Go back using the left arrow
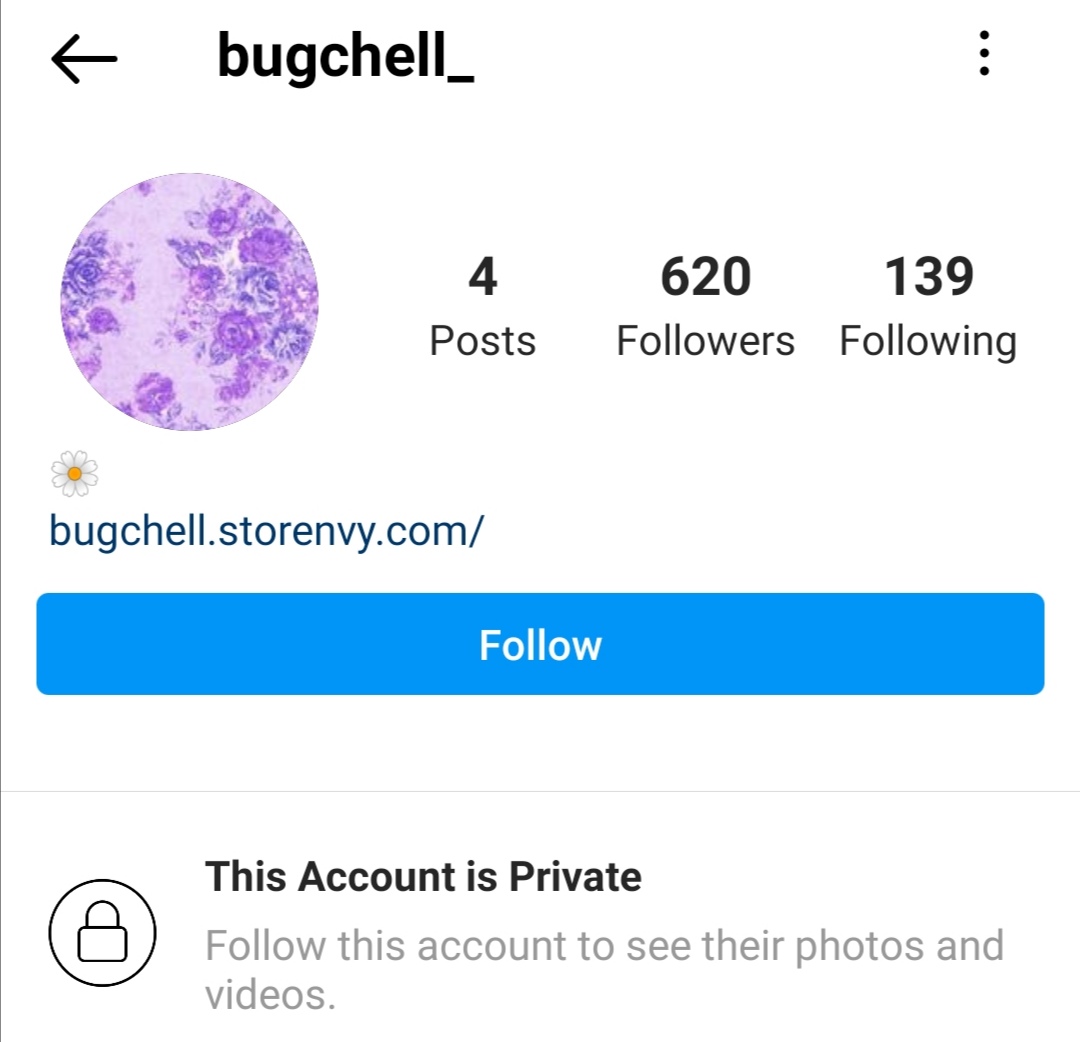 pyautogui.click(x=84, y=59)
